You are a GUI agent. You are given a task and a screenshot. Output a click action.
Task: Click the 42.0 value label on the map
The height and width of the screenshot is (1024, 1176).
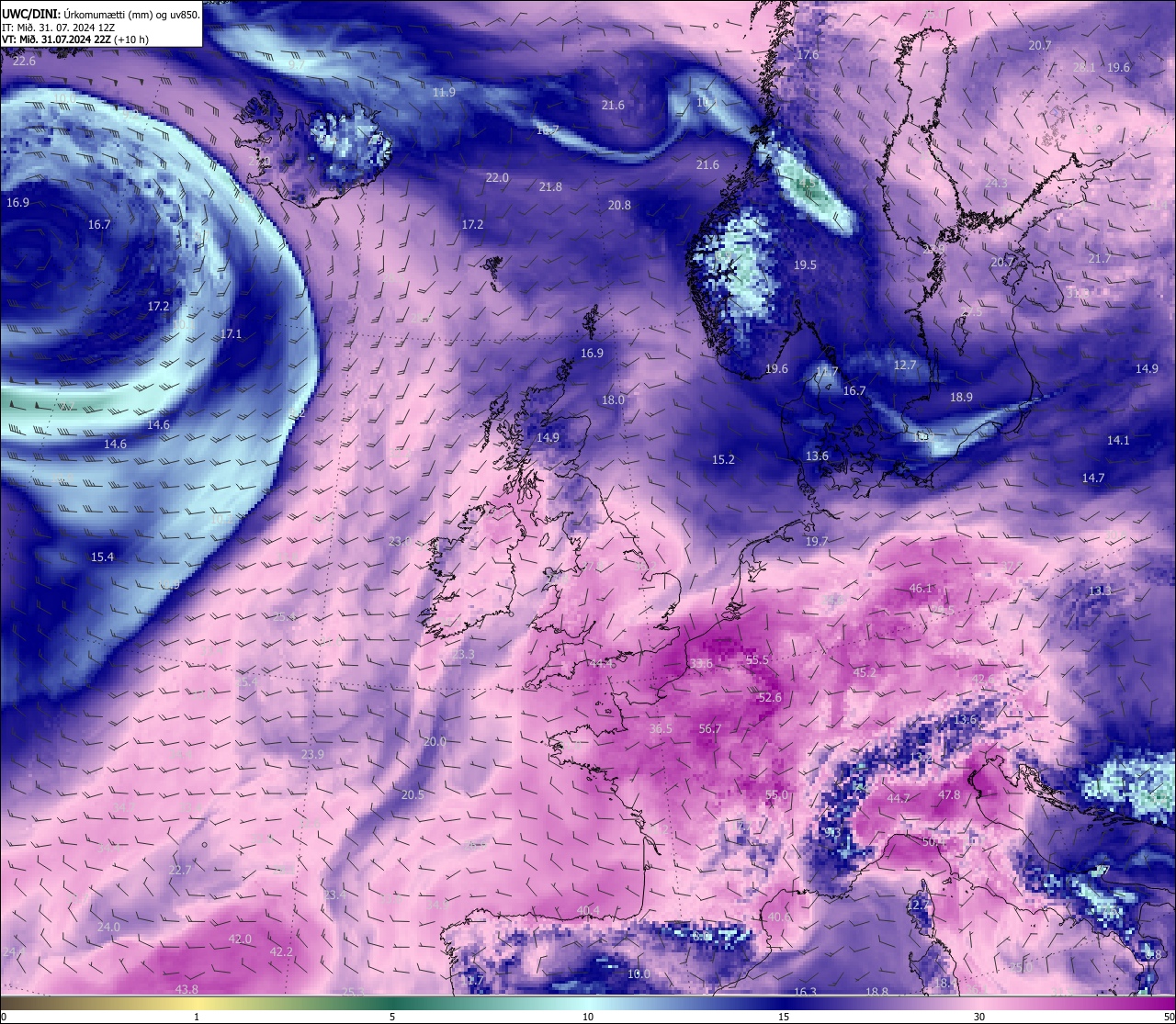240,940
